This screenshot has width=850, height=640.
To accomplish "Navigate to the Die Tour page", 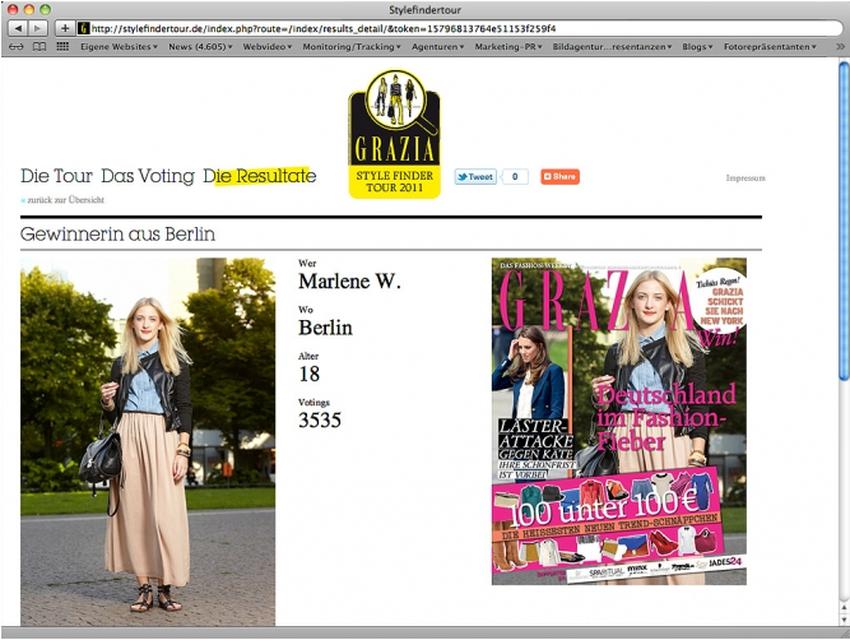I will point(56,176).
